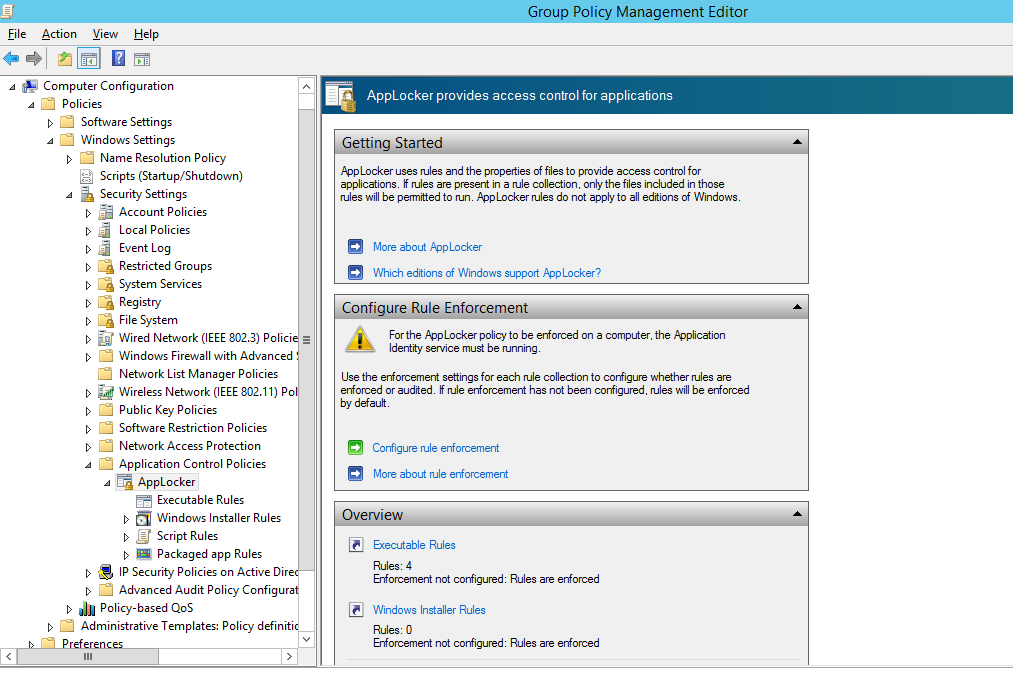This screenshot has width=1013, height=689.
Task: Select Event Log in the tree
Action: tap(145, 248)
